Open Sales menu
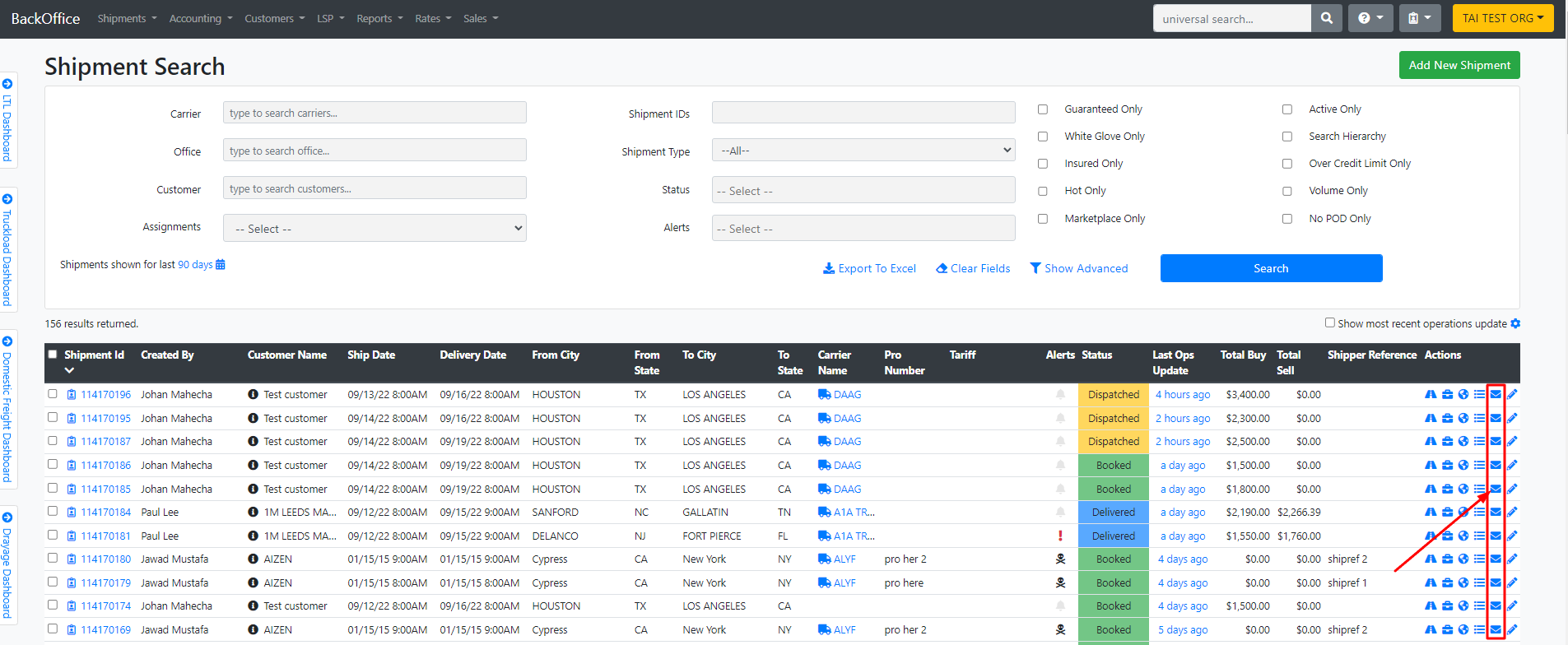1568x645 pixels. (x=481, y=18)
